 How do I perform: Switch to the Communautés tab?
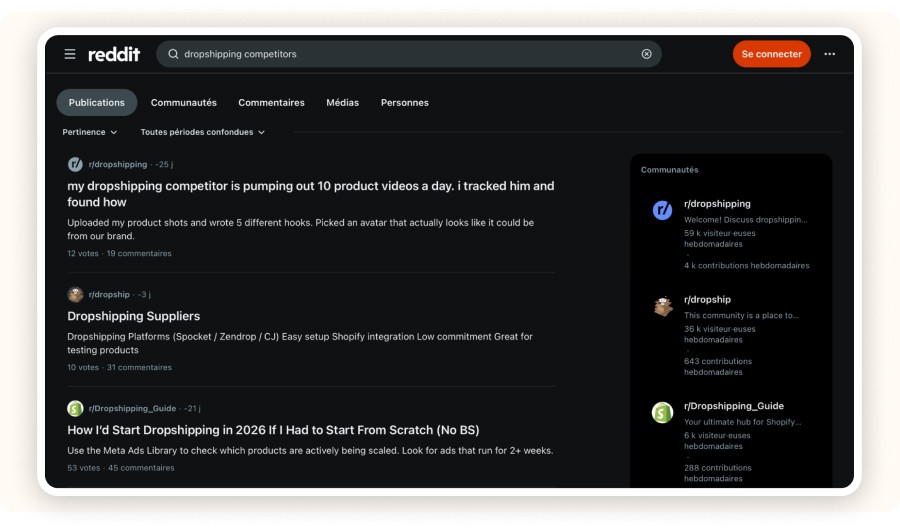(184, 103)
